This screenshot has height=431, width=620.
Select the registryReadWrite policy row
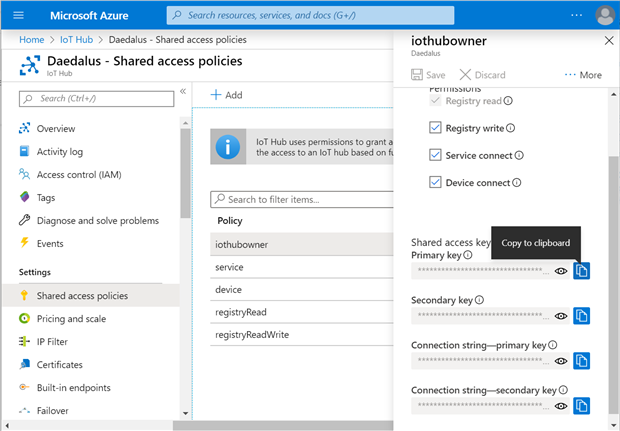(302, 335)
